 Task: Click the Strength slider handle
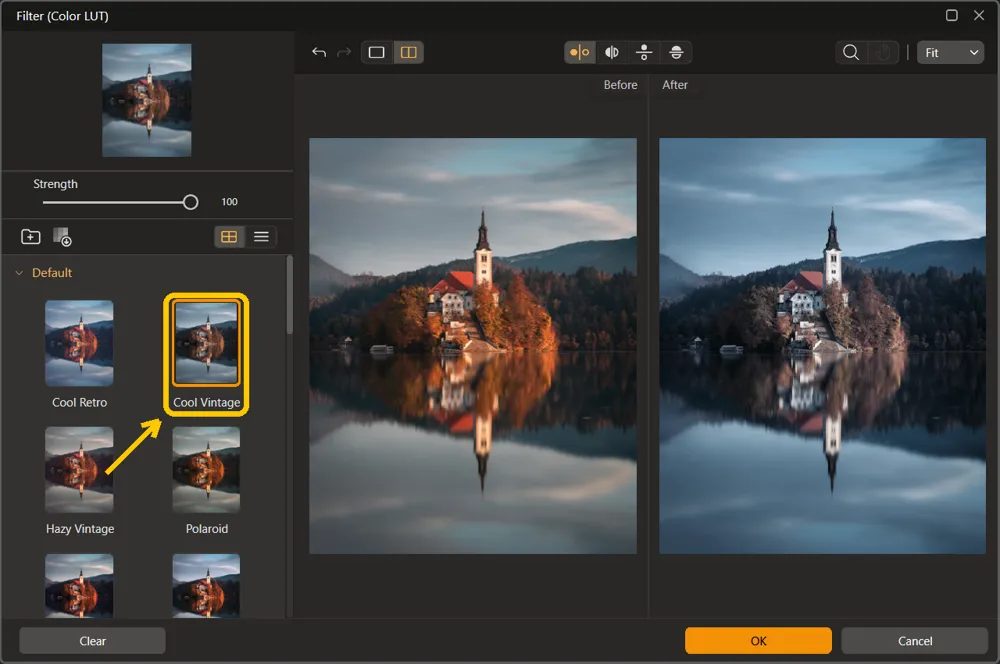[190, 202]
